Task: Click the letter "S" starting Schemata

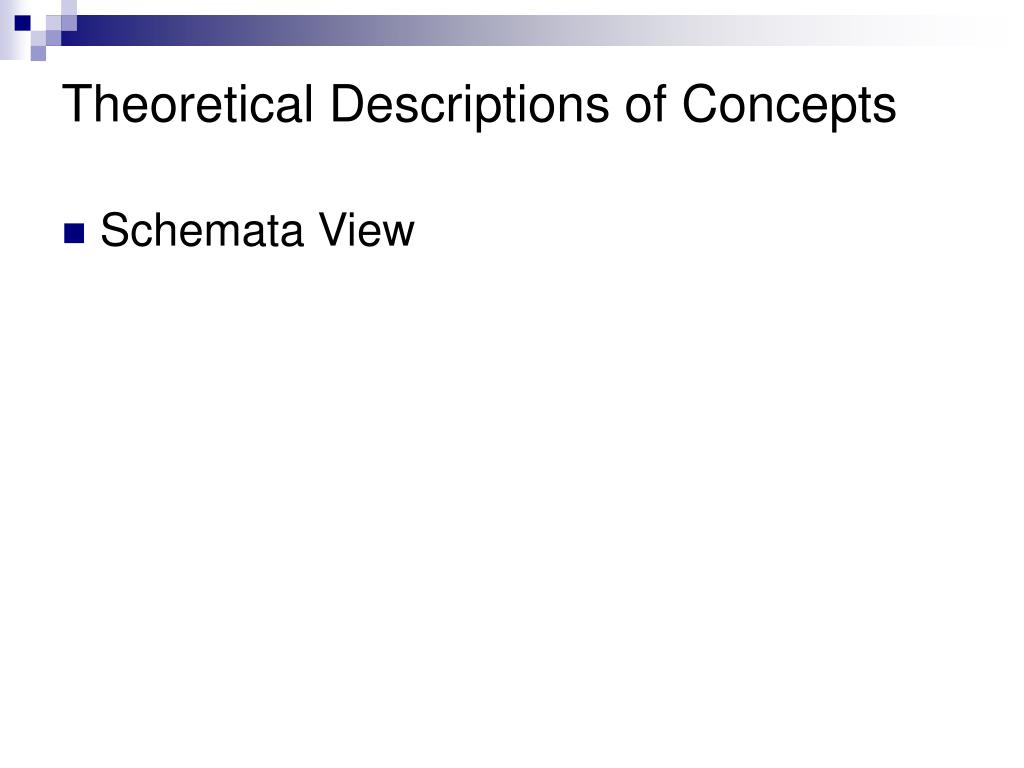Action: click(115, 230)
